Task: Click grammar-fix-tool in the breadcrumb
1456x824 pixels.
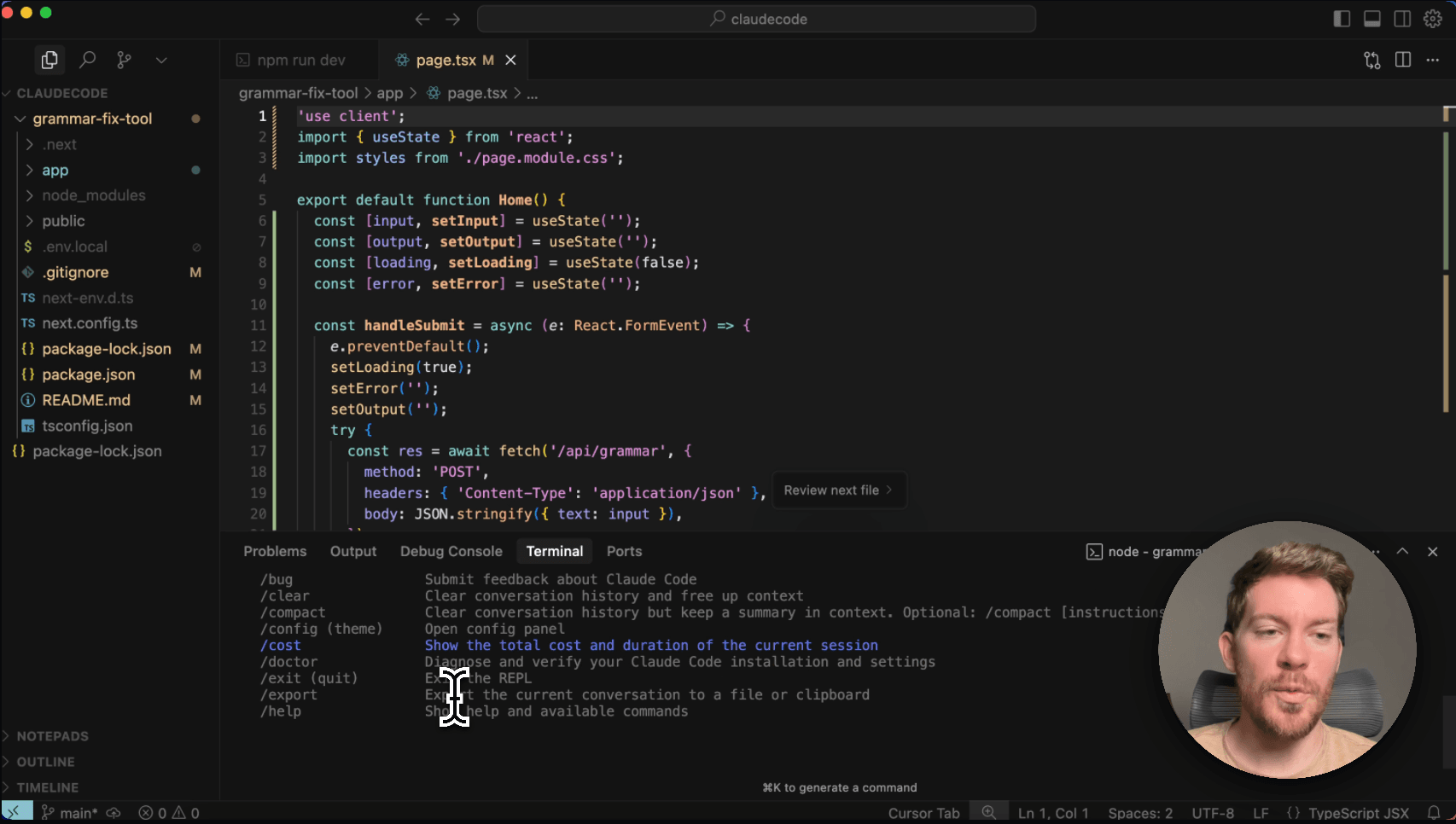Action: click(298, 93)
